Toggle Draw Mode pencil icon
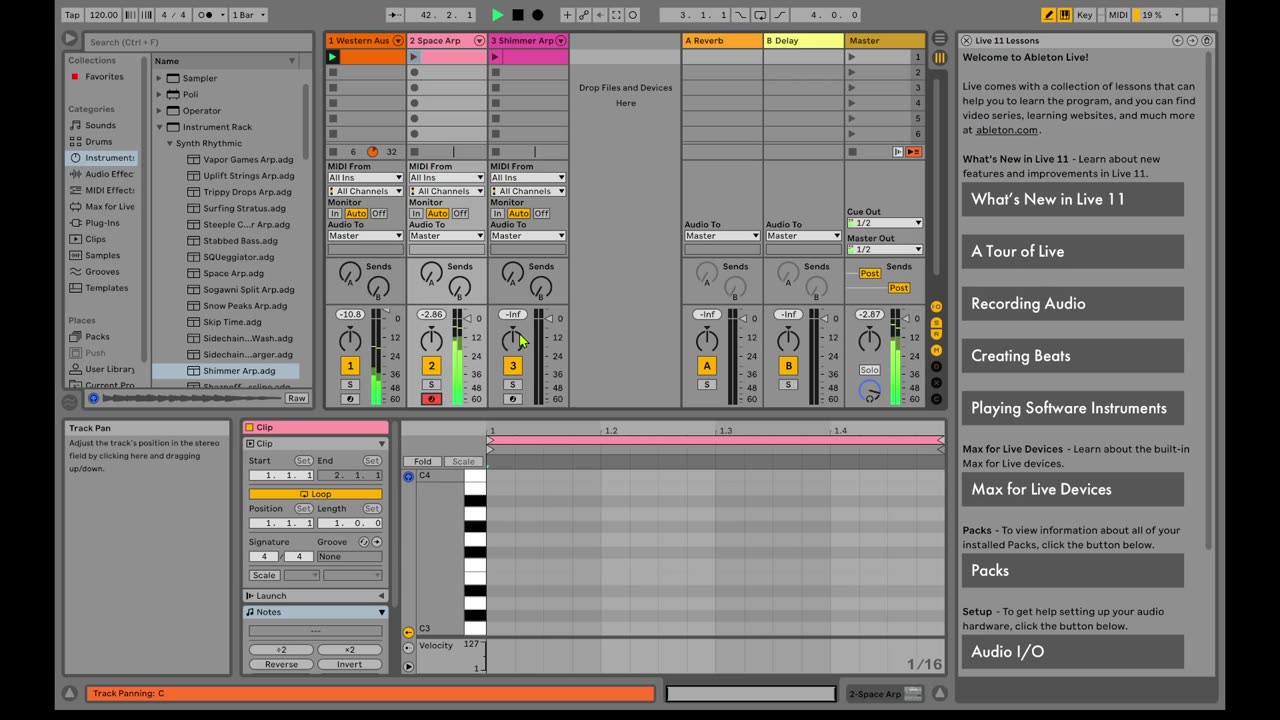This screenshot has height=720, width=1280. tap(1048, 15)
